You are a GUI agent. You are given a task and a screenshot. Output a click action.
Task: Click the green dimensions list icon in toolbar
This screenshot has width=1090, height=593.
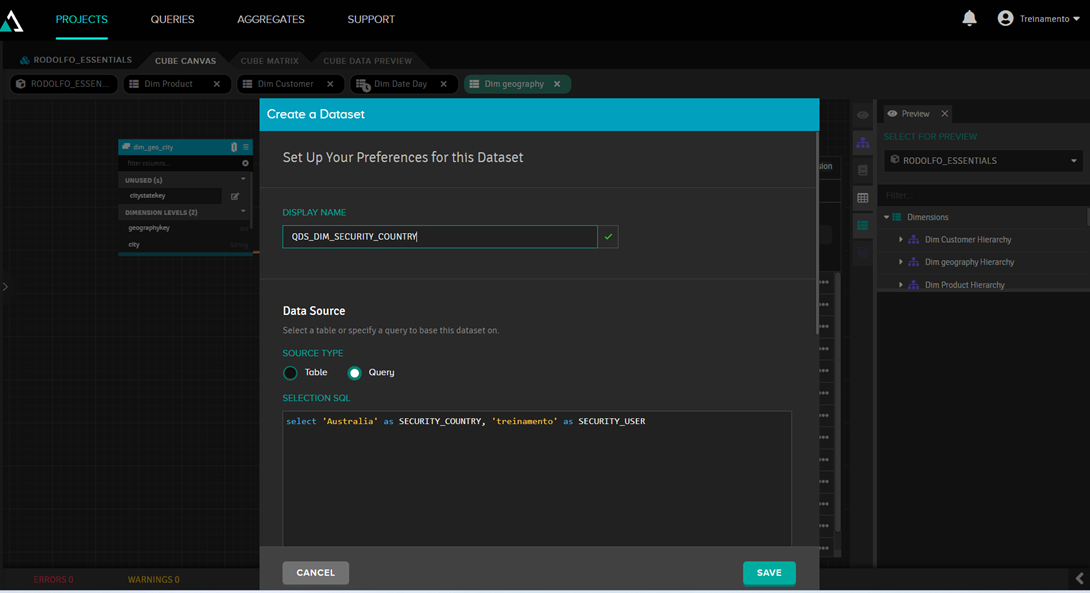(862, 226)
